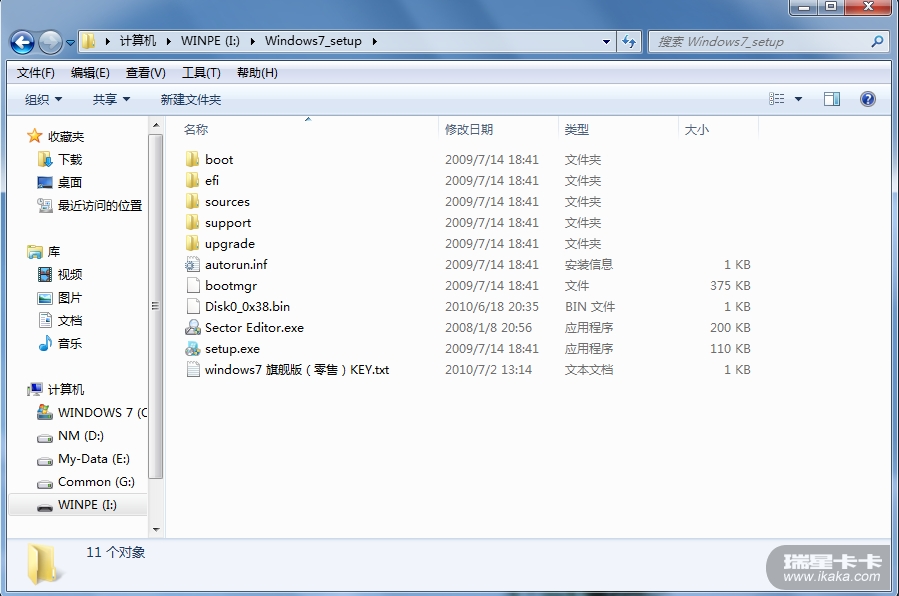Open the 文件(F) menu
The height and width of the screenshot is (596, 899).
tap(36, 73)
